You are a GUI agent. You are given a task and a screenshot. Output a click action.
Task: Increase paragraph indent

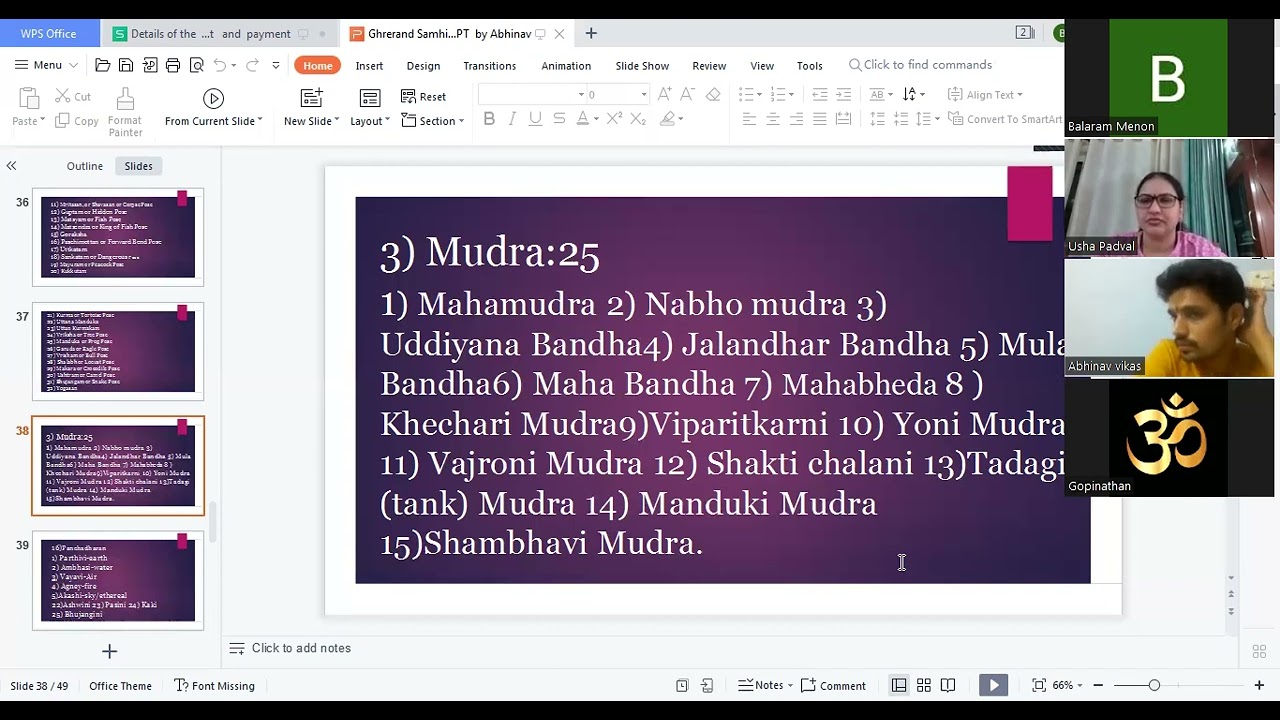(x=844, y=94)
